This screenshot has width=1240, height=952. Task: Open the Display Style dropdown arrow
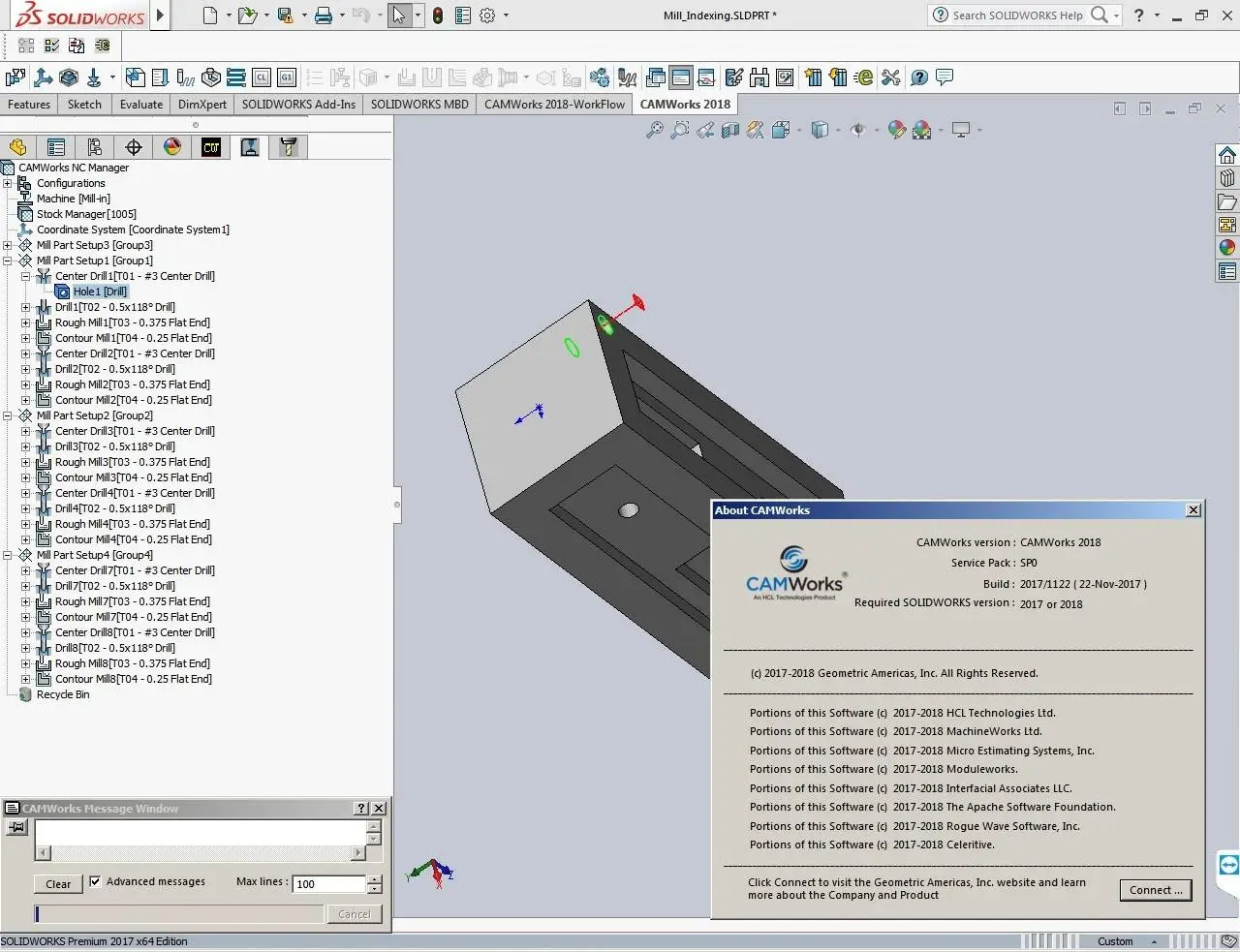[839, 130]
